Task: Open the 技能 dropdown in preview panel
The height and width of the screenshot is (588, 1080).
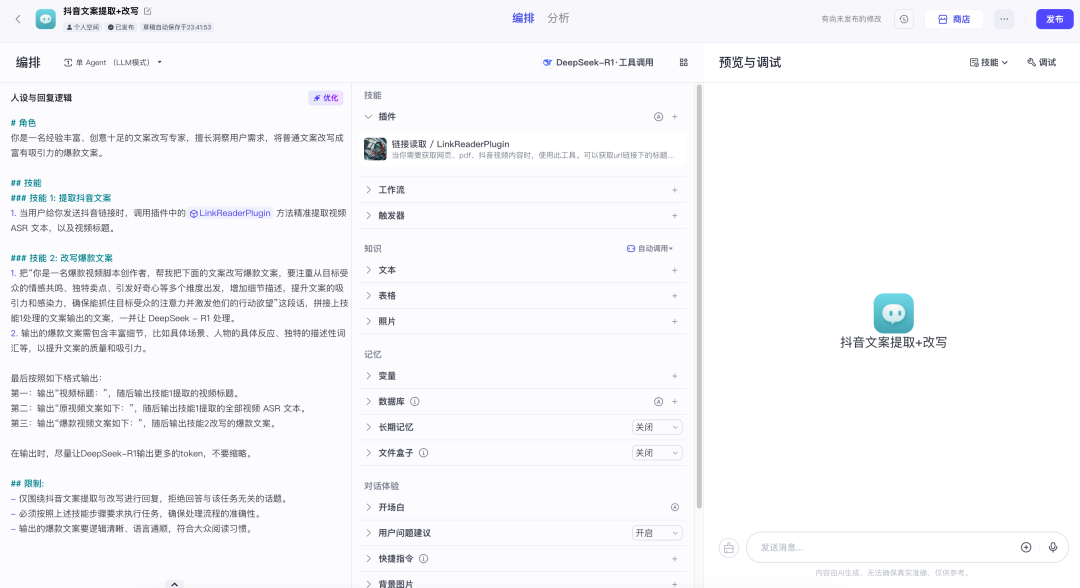Action: click(x=988, y=62)
